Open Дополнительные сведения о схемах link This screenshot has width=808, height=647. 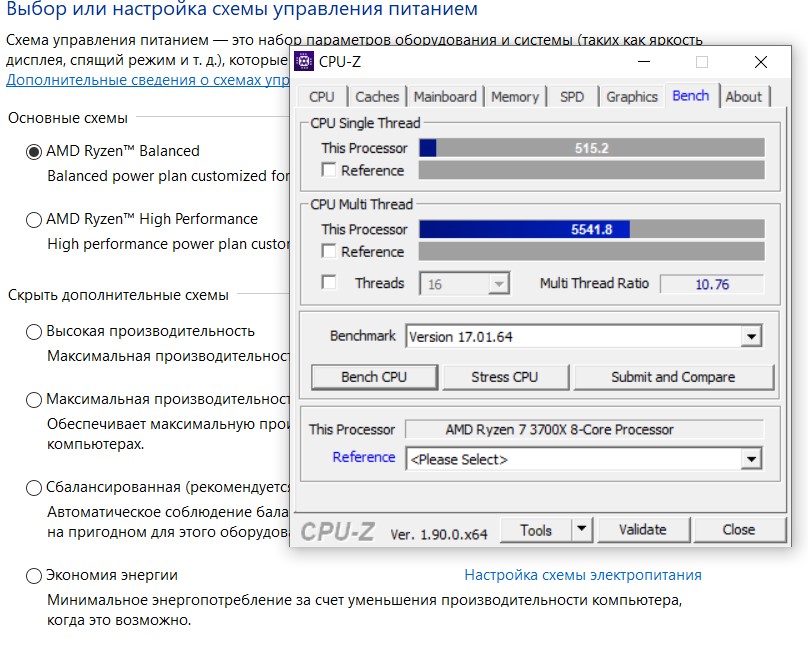(x=148, y=80)
